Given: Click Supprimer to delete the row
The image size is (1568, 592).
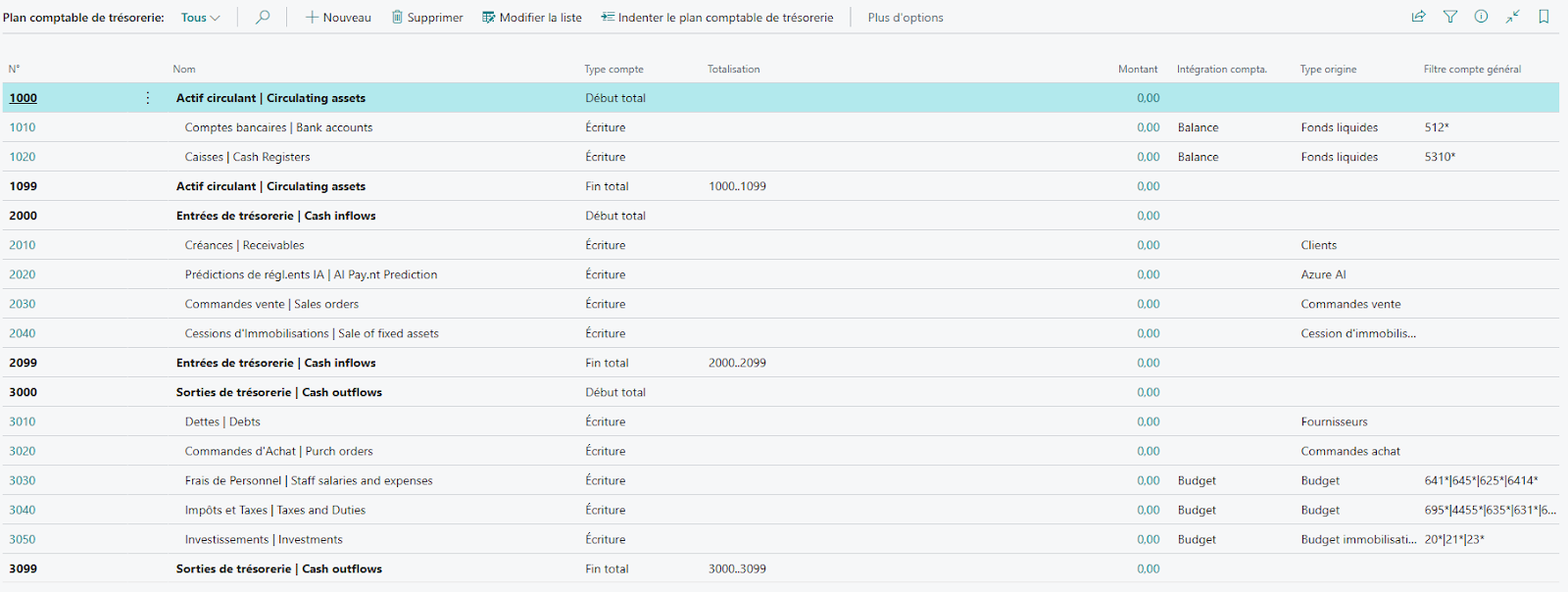Looking at the screenshot, I should [x=427, y=18].
